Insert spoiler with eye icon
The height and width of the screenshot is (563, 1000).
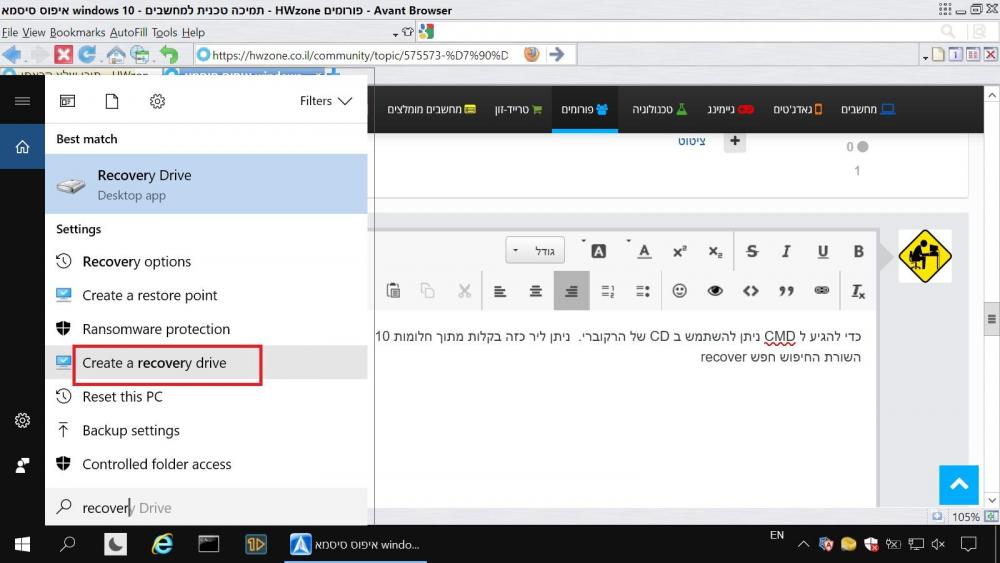point(715,291)
